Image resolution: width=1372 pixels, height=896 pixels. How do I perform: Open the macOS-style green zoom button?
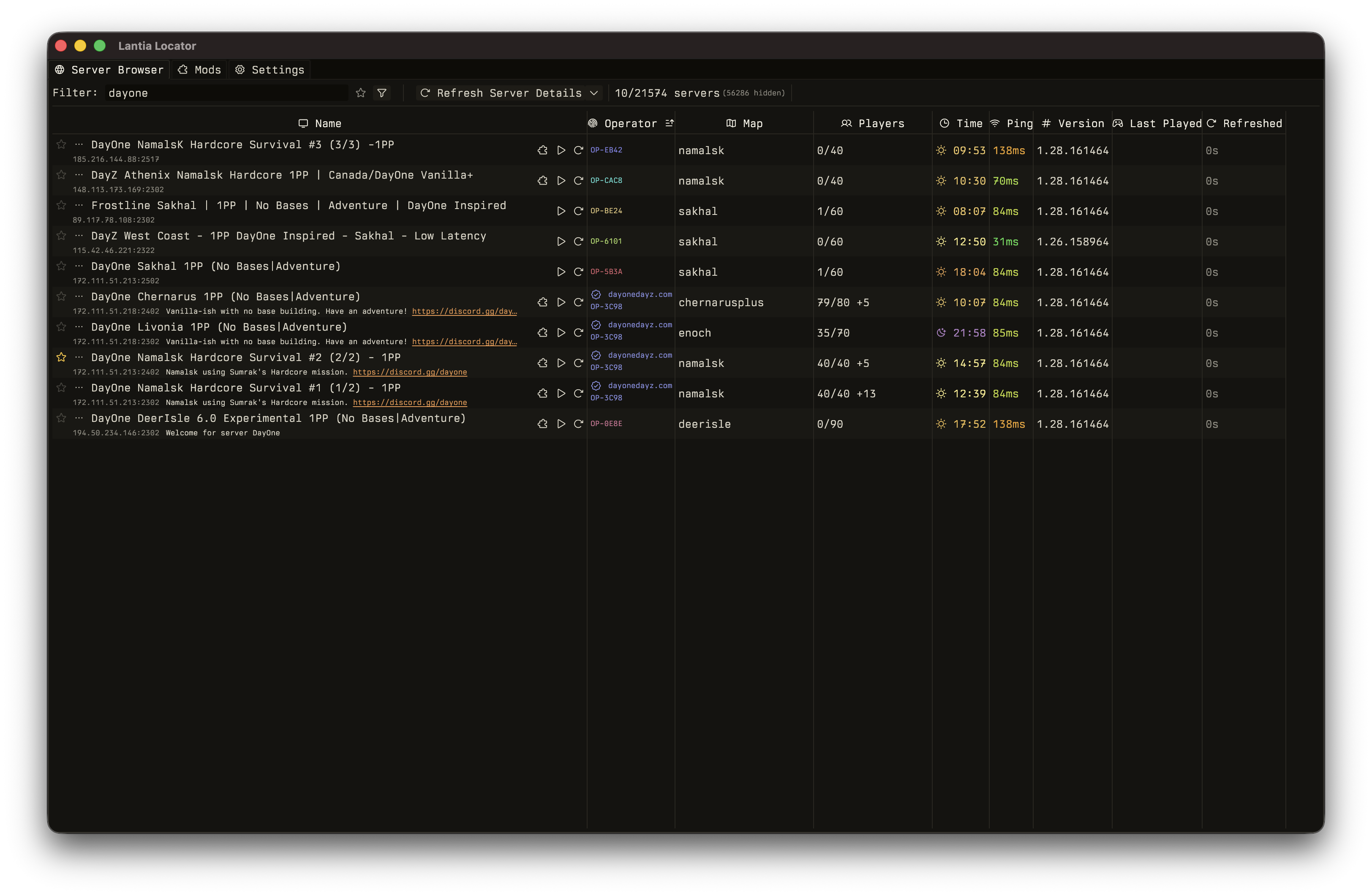point(100,46)
